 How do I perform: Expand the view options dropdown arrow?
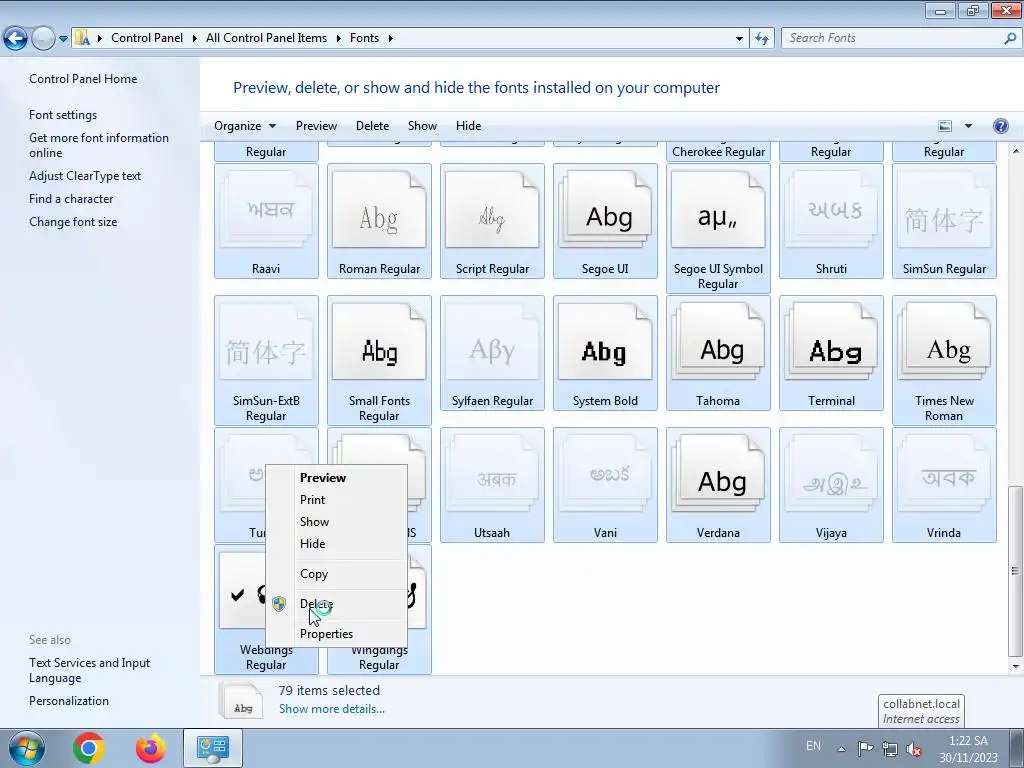(x=968, y=126)
